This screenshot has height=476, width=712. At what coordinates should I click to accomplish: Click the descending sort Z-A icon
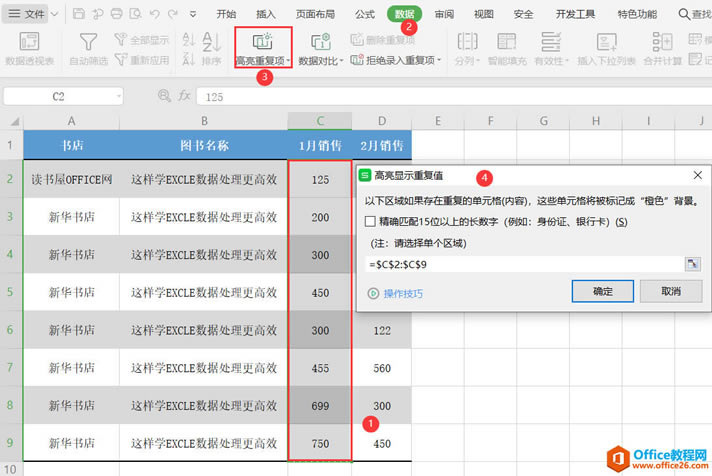188,59
